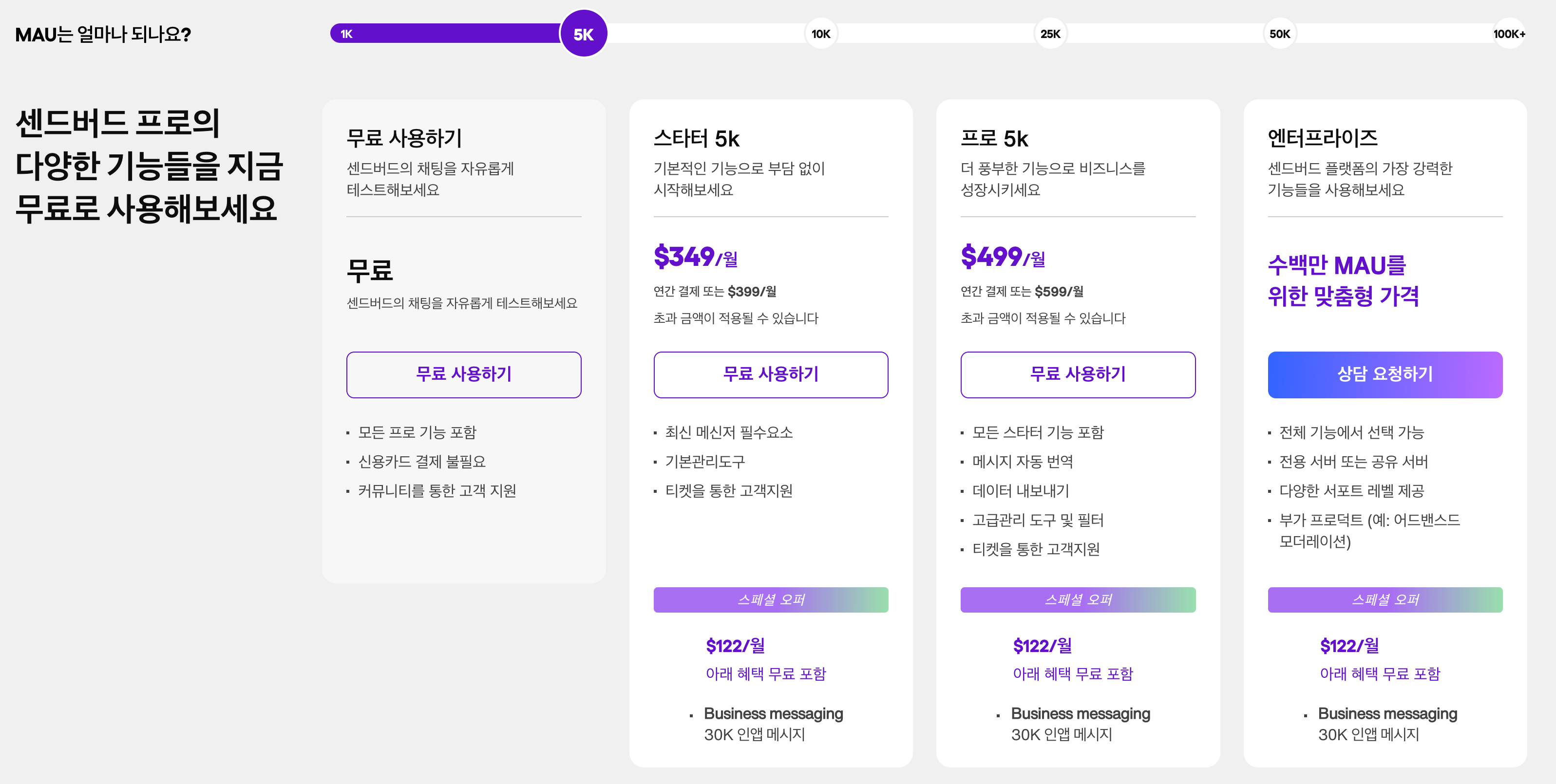
Task: Click 스페셜 오퍼 banner in 프로 5k card
Action: 1078,599
